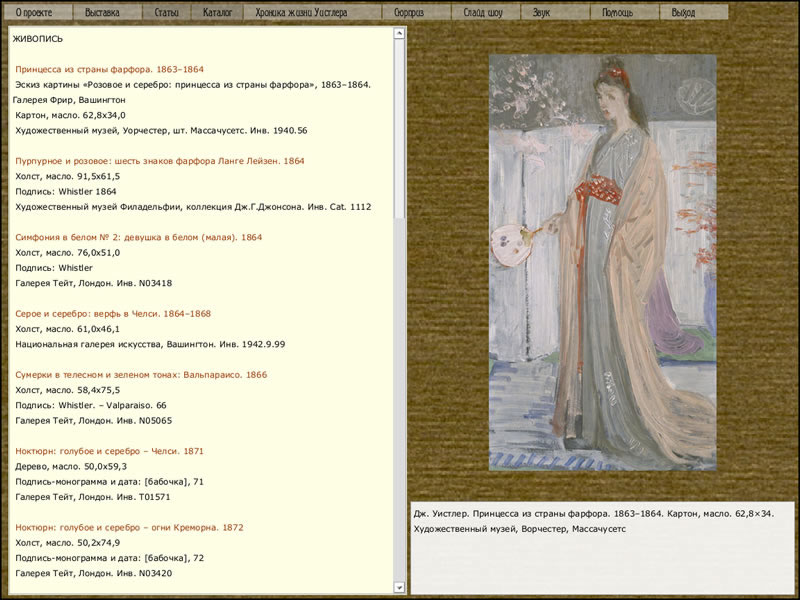Click the catalog list scrollbar track
Image resolution: width=800 pixels, height=600 pixels.
(x=399, y=400)
